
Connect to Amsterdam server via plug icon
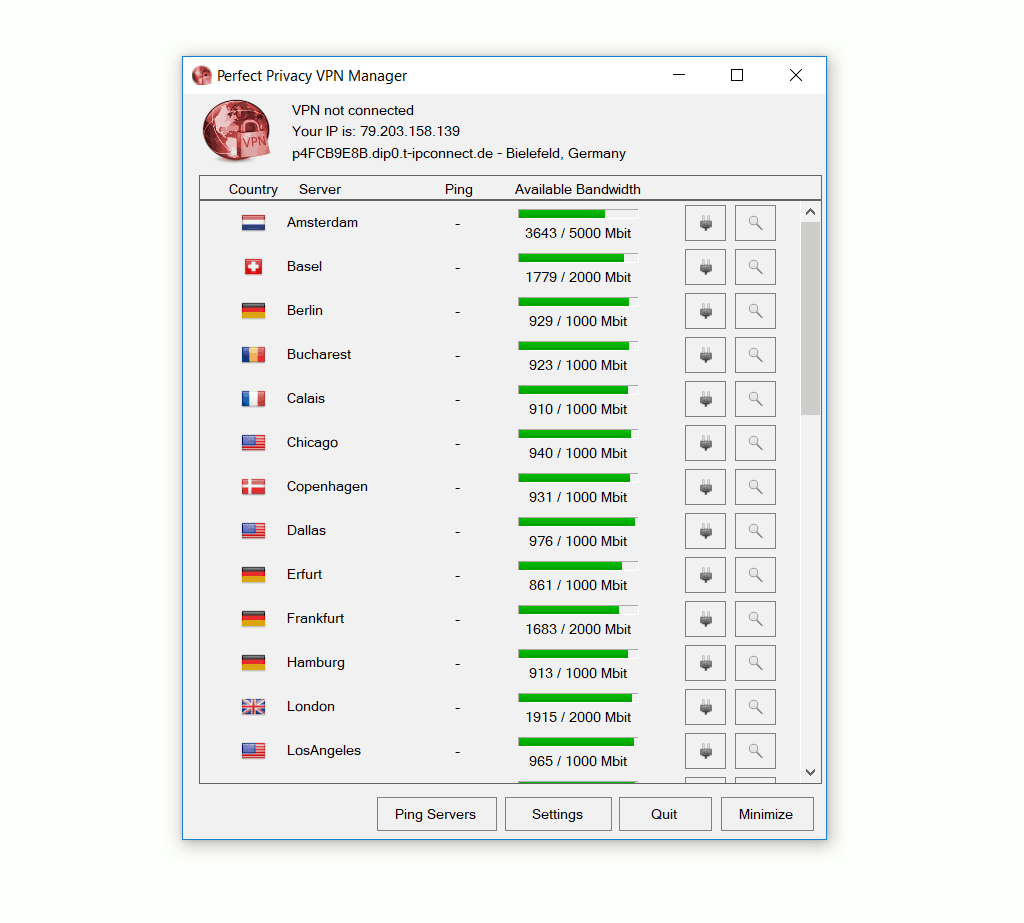pyautogui.click(x=705, y=223)
